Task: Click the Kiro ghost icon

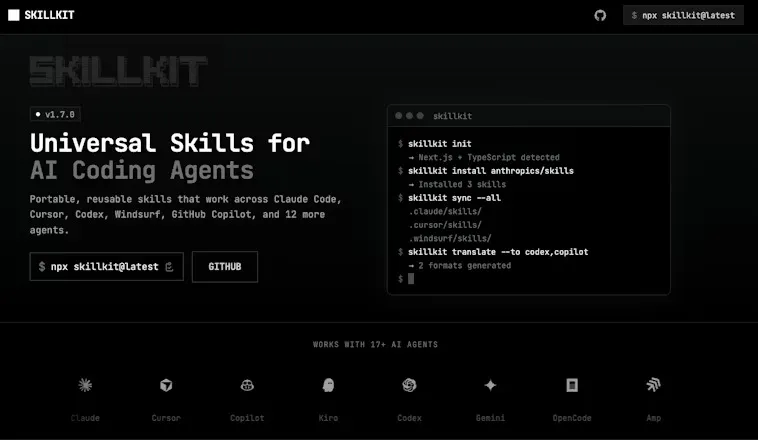Action: (x=328, y=385)
